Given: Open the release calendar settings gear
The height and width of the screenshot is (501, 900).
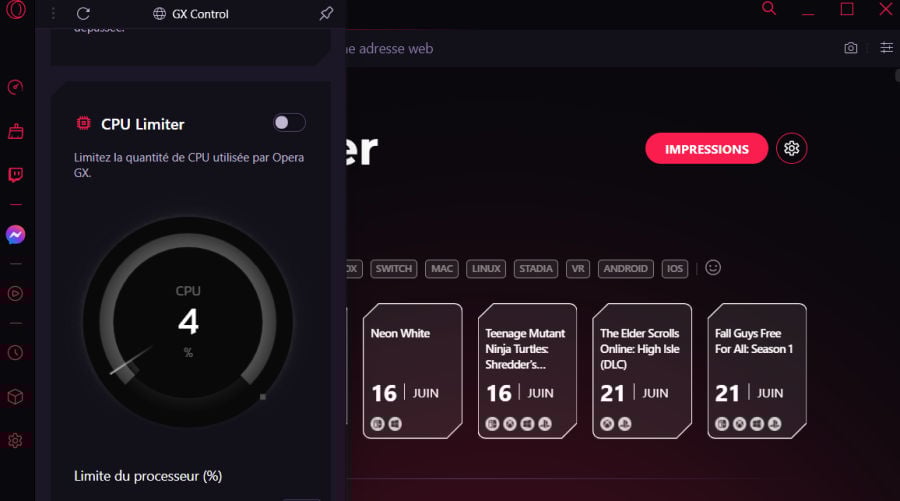Looking at the screenshot, I should [792, 149].
